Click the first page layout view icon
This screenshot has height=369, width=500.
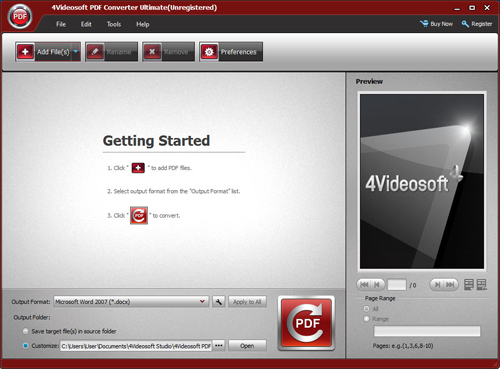pyautogui.click(x=469, y=285)
